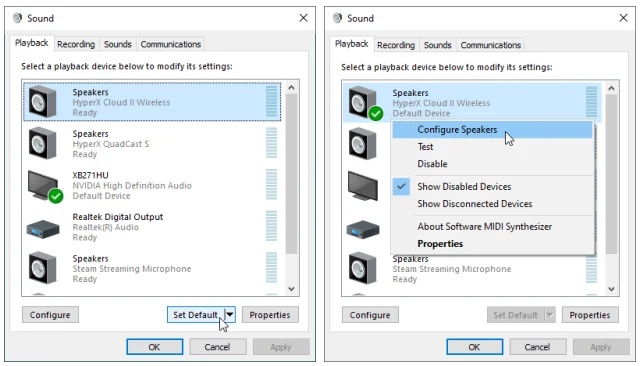Click scroll up arrow in left device list

(x=291, y=88)
